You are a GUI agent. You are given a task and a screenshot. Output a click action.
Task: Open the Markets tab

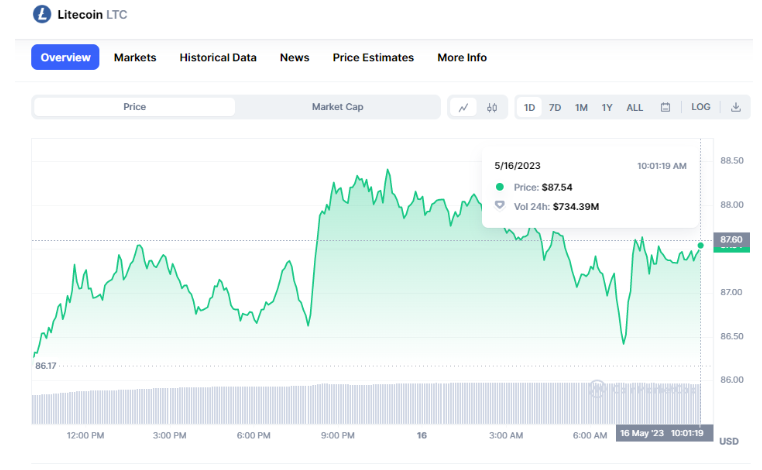pyautogui.click(x=135, y=57)
